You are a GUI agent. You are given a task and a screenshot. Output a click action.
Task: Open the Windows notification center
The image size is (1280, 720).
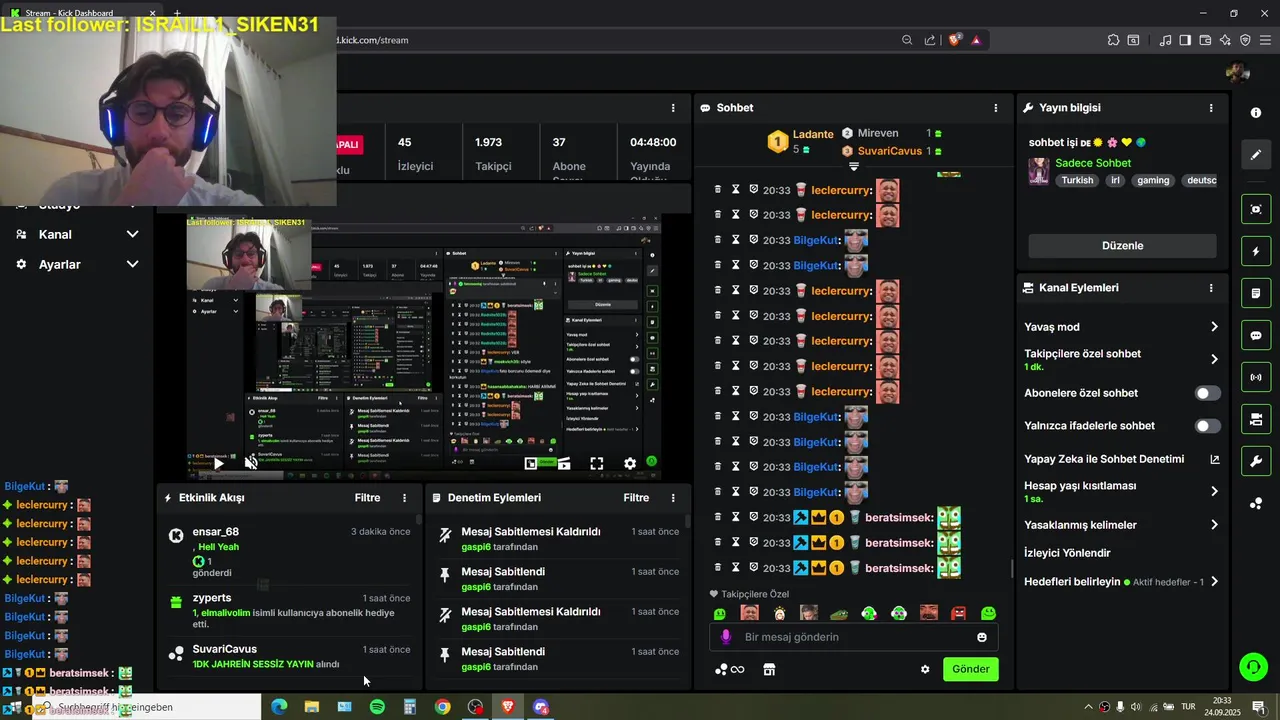coord(1258,707)
